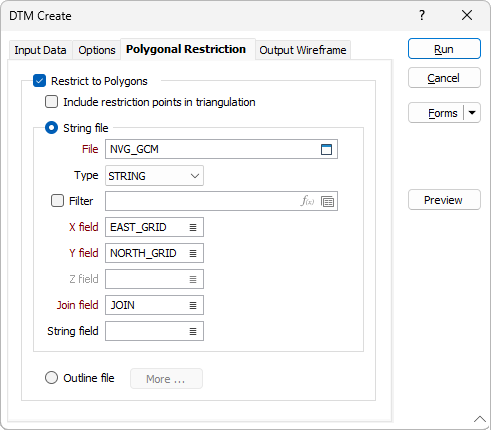The width and height of the screenshot is (491, 430).
Task: Open file browser icon in File field
Action: point(326,149)
